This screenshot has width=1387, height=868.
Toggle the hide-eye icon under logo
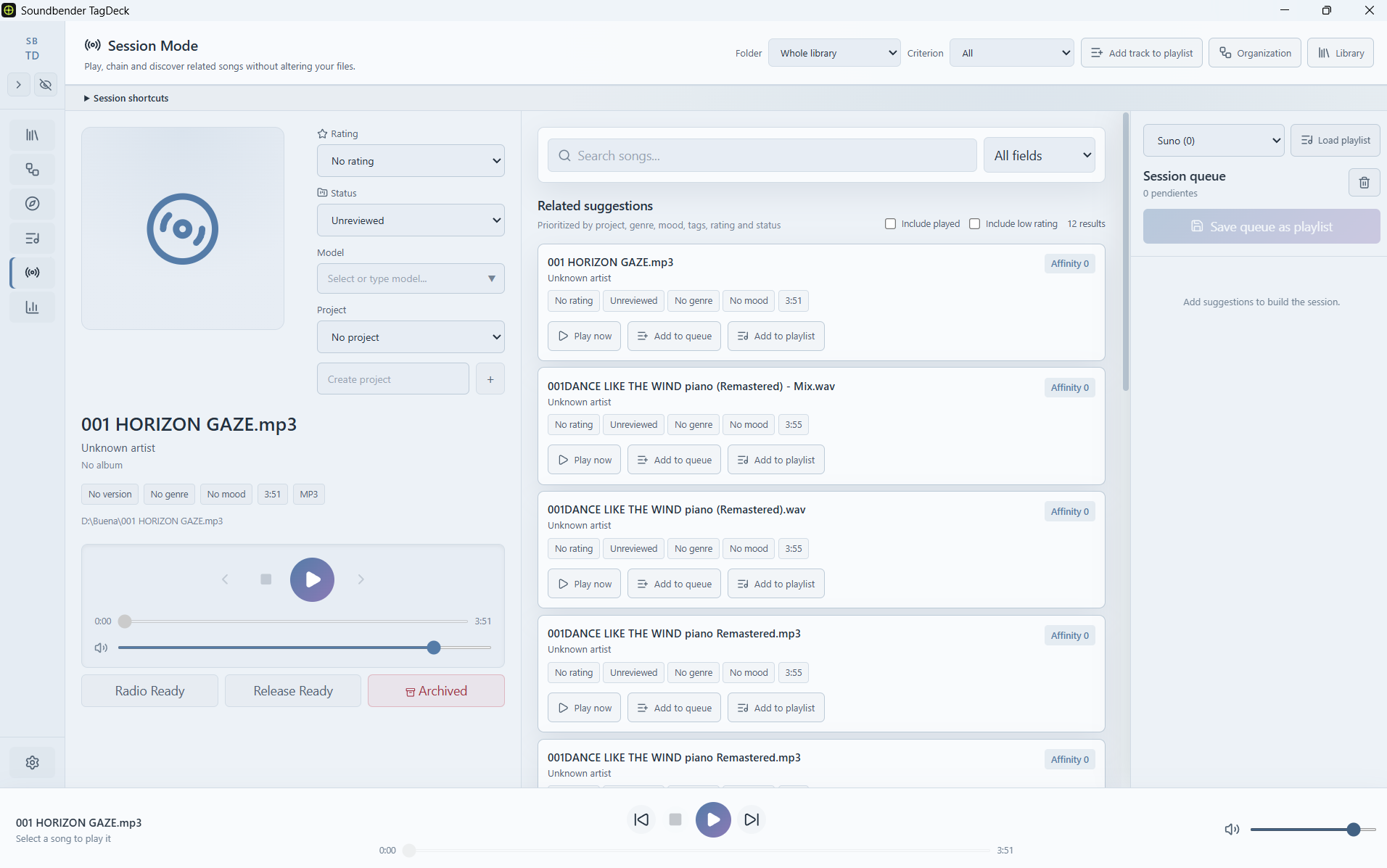[x=46, y=85]
